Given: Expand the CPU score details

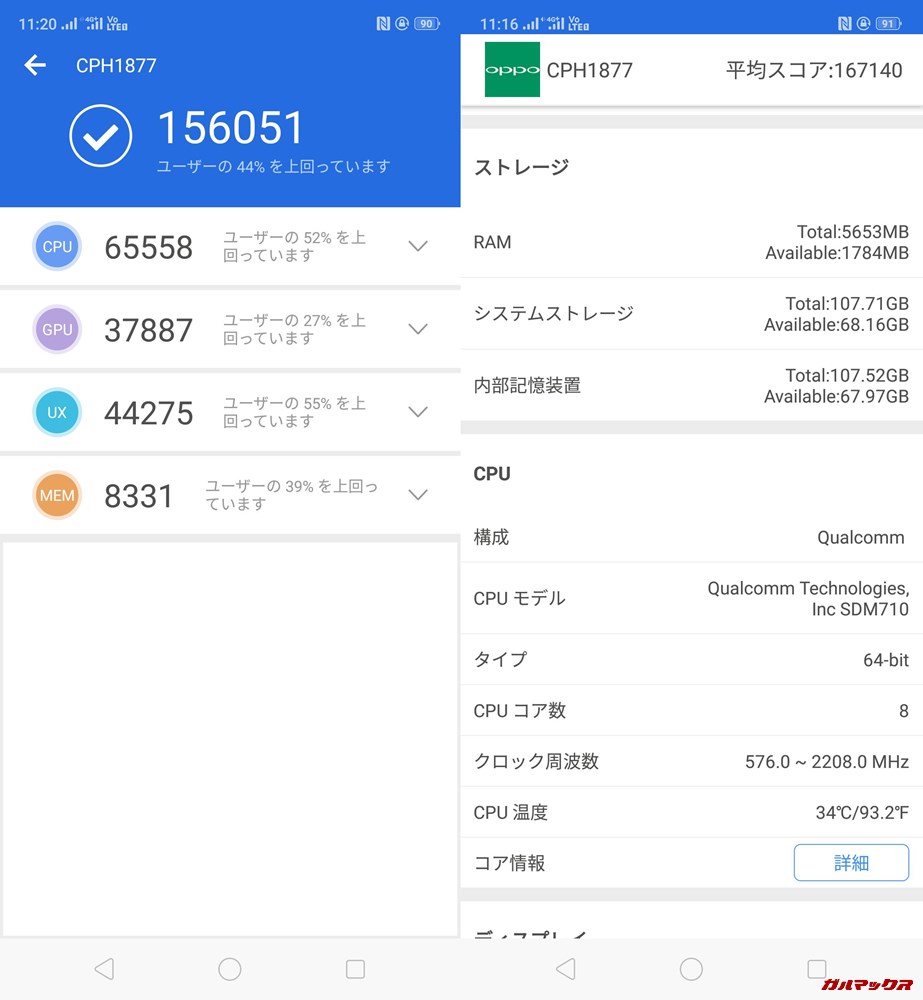Looking at the screenshot, I should [417, 246].
